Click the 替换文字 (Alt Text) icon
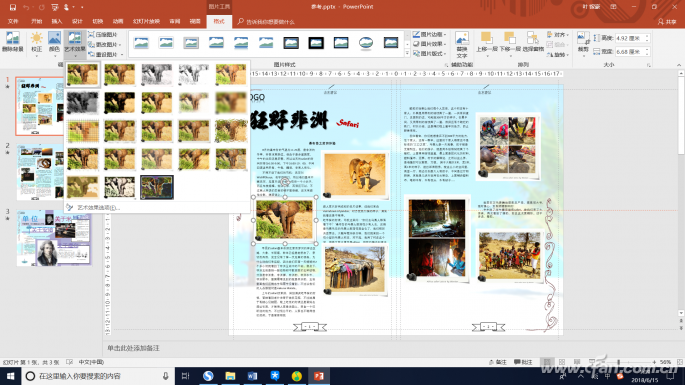 462,45
